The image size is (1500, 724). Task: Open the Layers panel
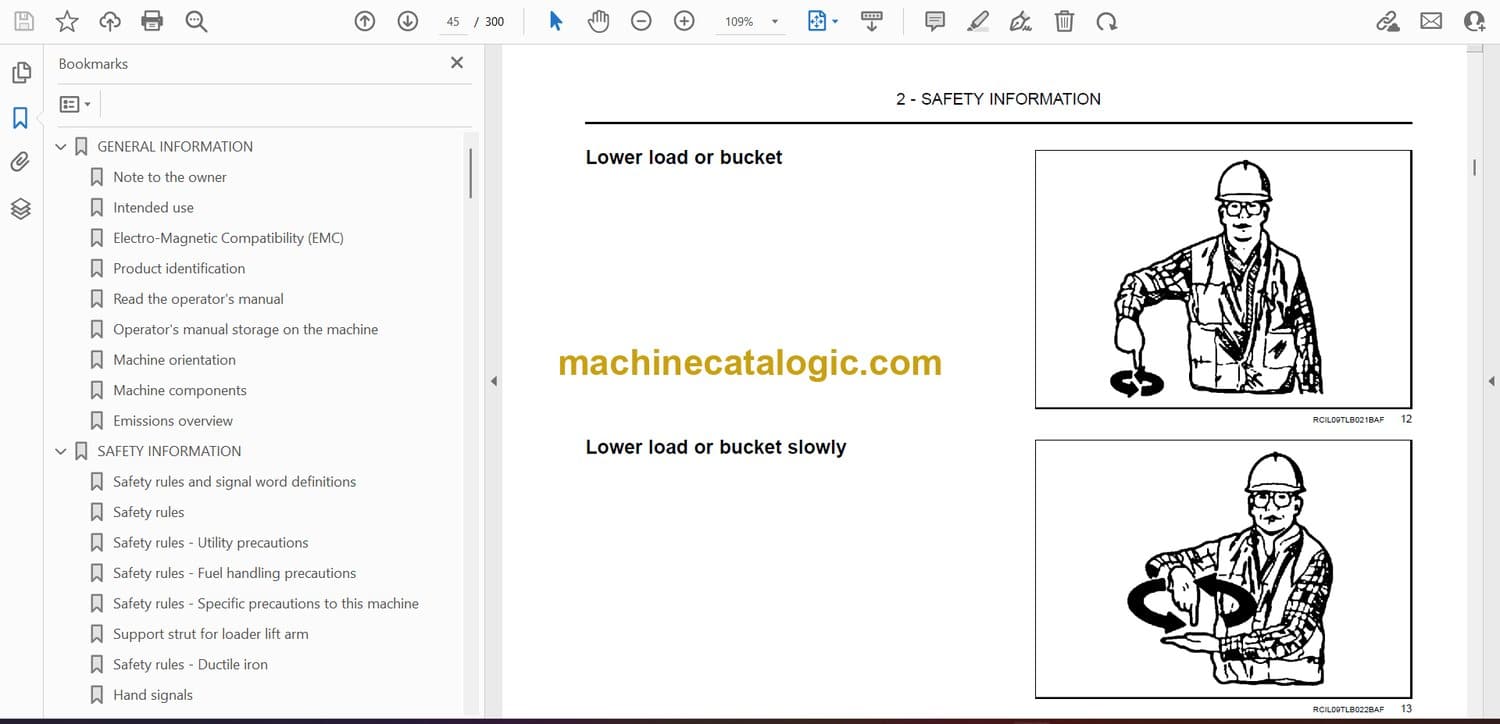click(x=20, y=208)
